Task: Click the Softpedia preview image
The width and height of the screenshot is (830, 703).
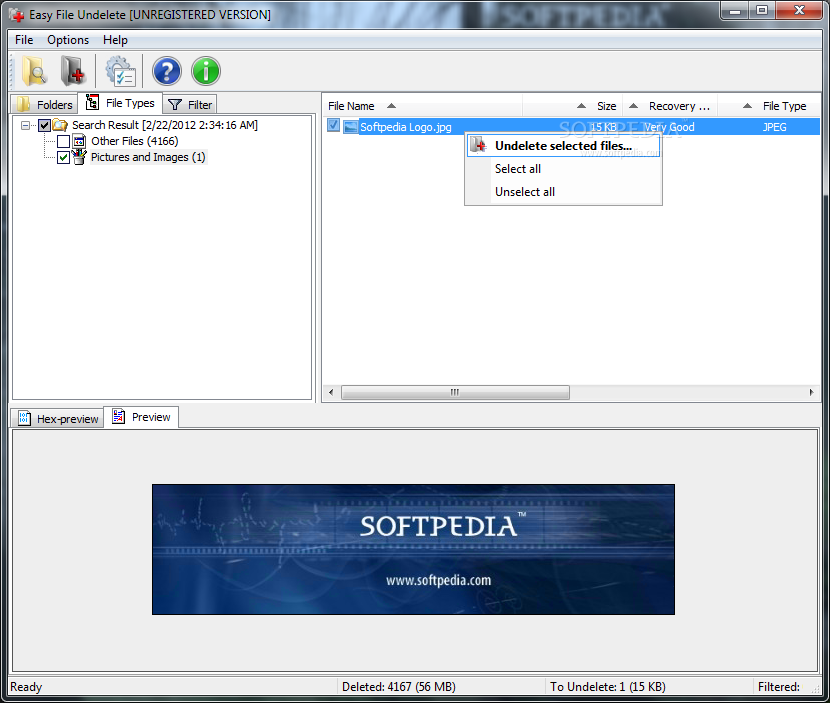Action: (413, 549)
